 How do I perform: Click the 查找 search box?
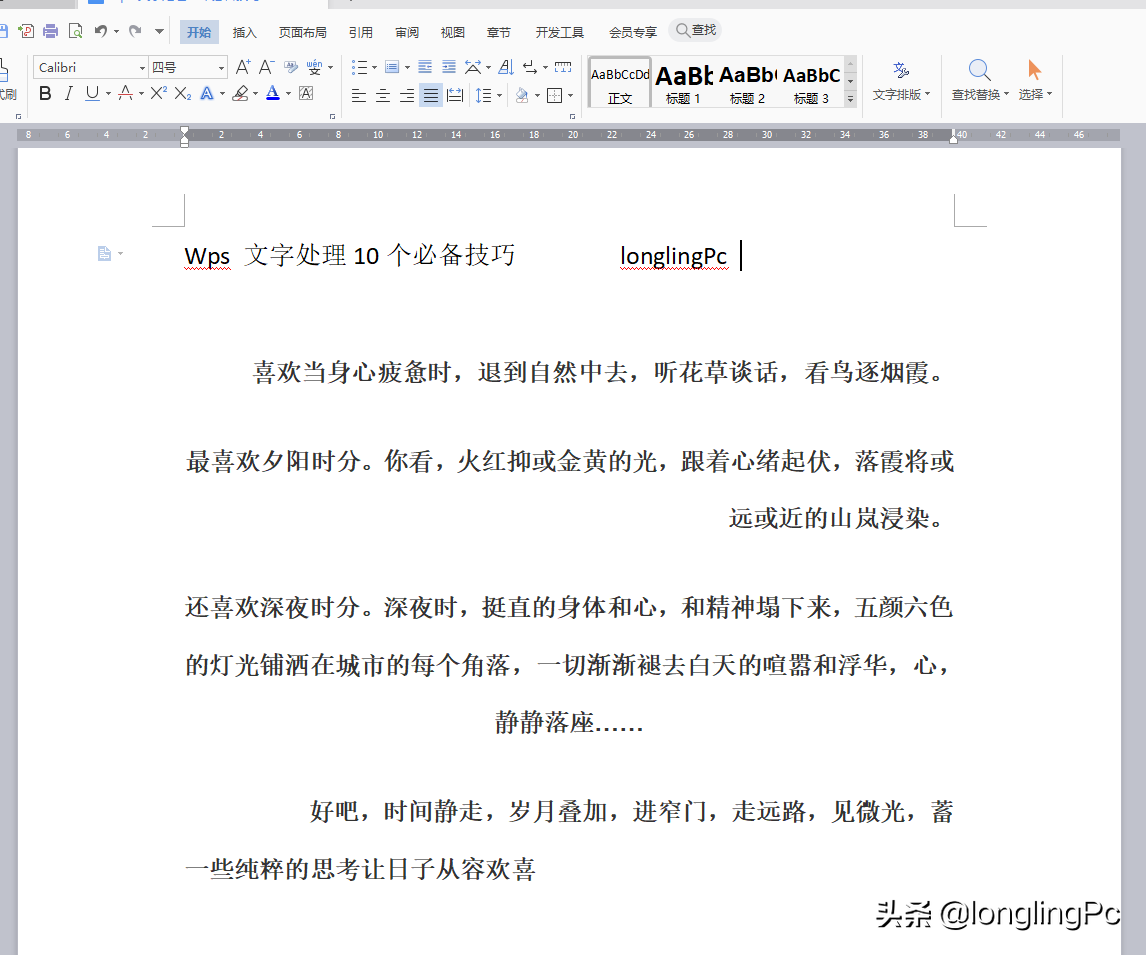(695, 30)
